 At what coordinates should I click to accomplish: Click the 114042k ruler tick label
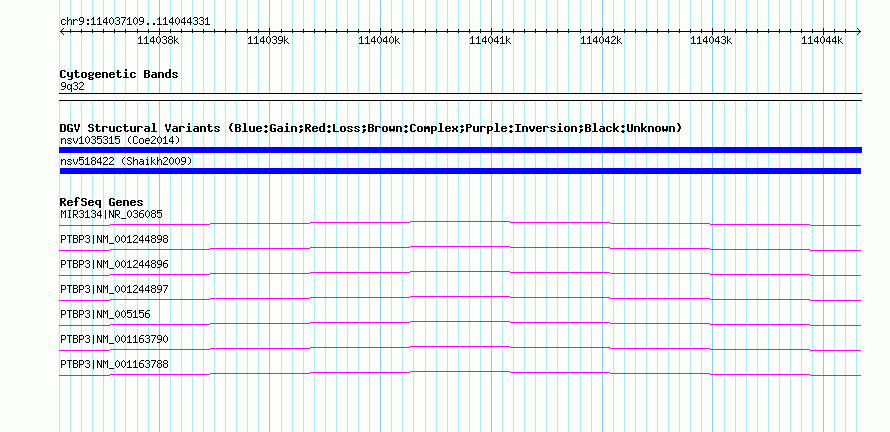601,40
